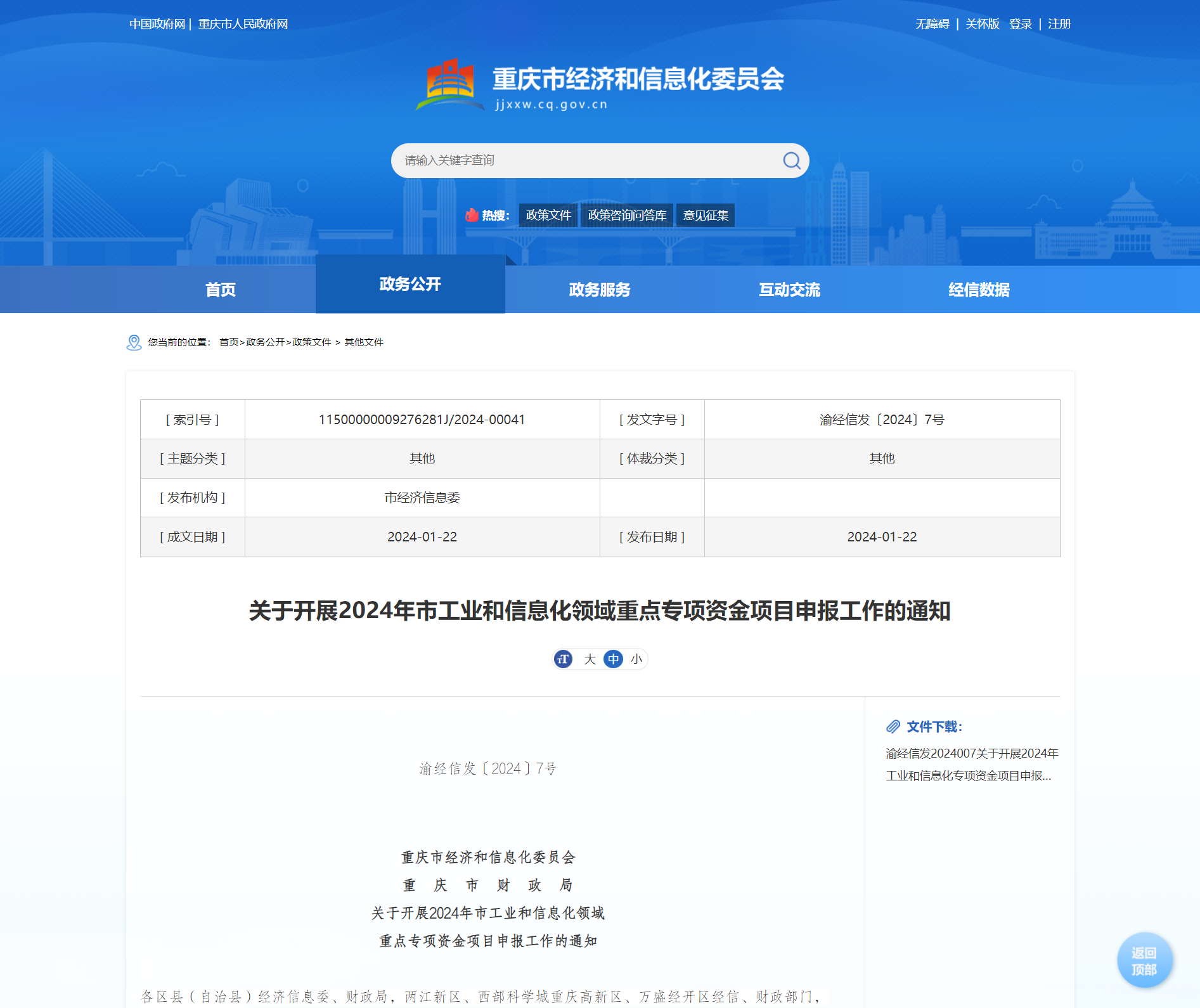
Task: Click the paperclip file download icon
Action: point(893,727)
